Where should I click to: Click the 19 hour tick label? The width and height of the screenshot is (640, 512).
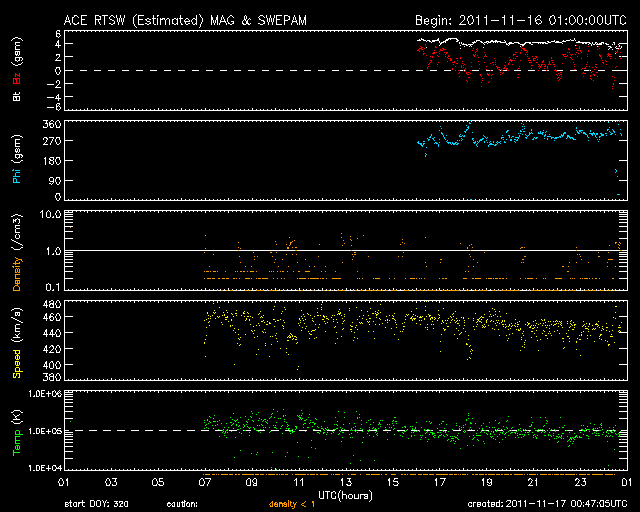[486, 482]
